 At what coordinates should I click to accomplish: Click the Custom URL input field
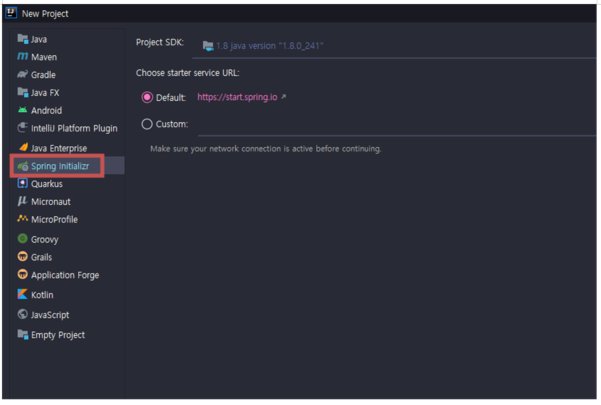pyautogui.click(x=397, y=124)
